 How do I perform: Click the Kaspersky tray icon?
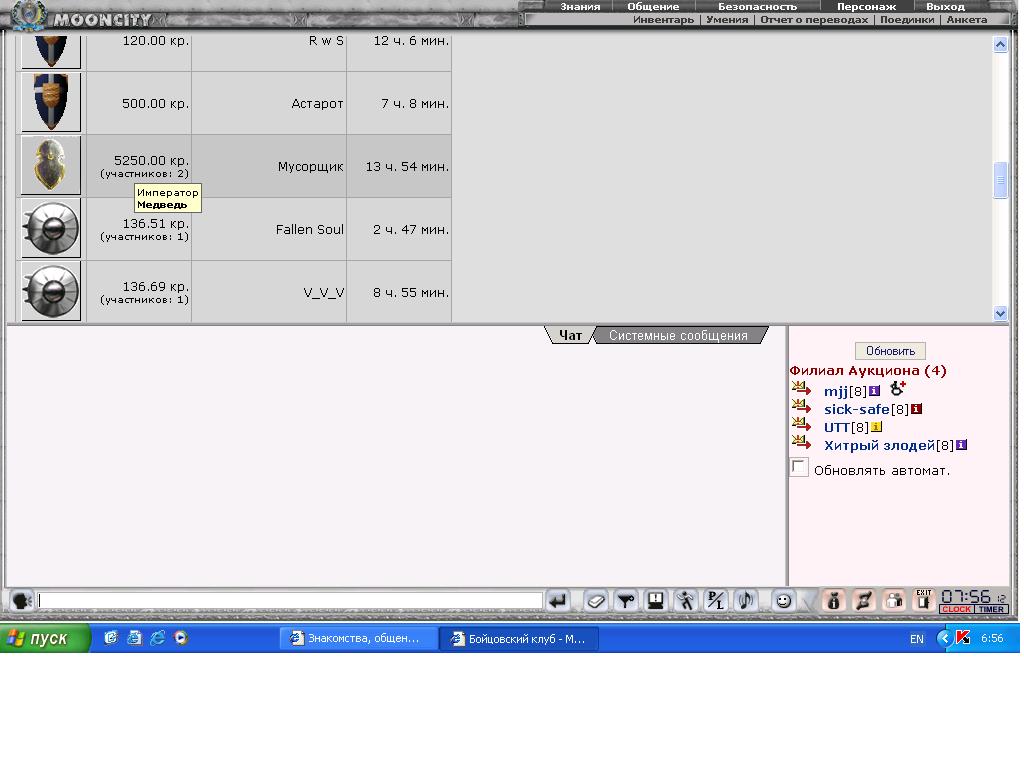963,637
